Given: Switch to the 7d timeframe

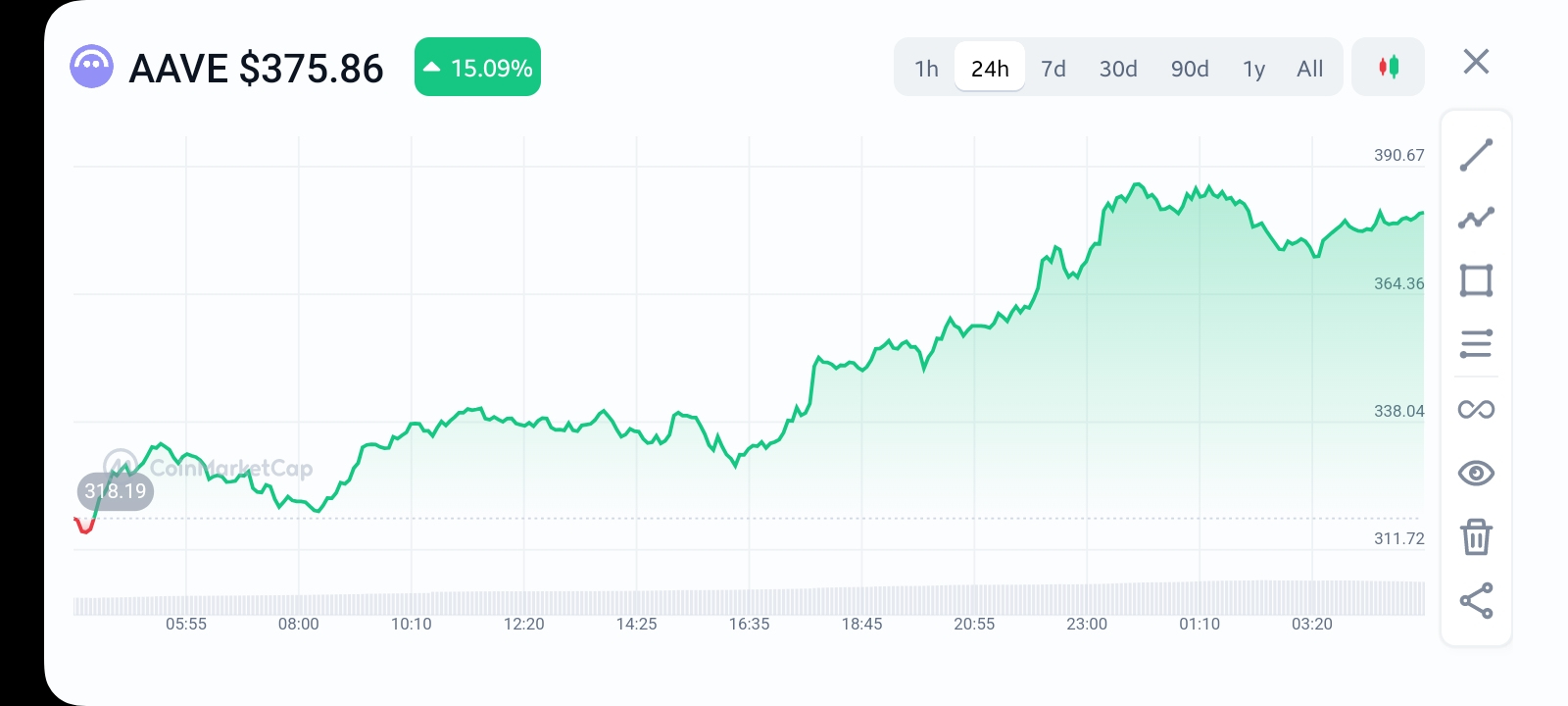Looking at the screenshot, I should [1053, 69].
